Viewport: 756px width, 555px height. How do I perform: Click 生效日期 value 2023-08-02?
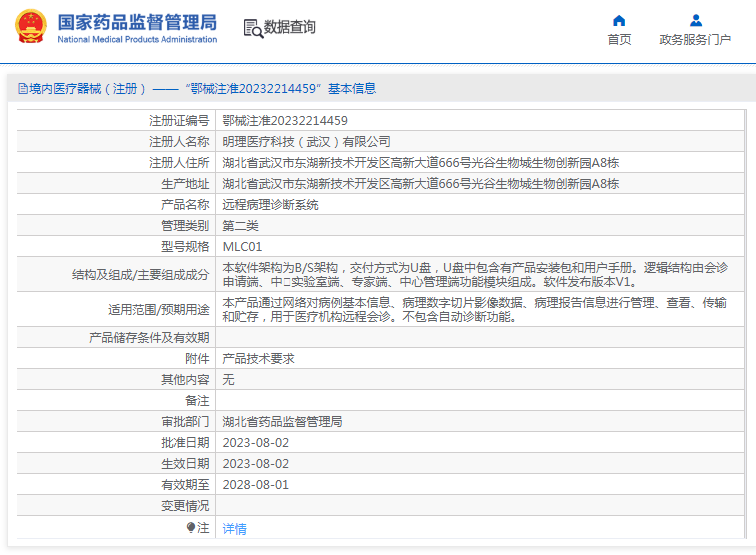tap(256, 464)
